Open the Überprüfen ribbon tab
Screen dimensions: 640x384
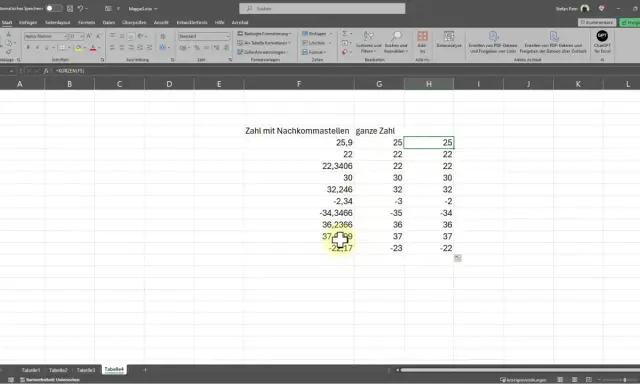pyautogui.click(x=134, y=22)
